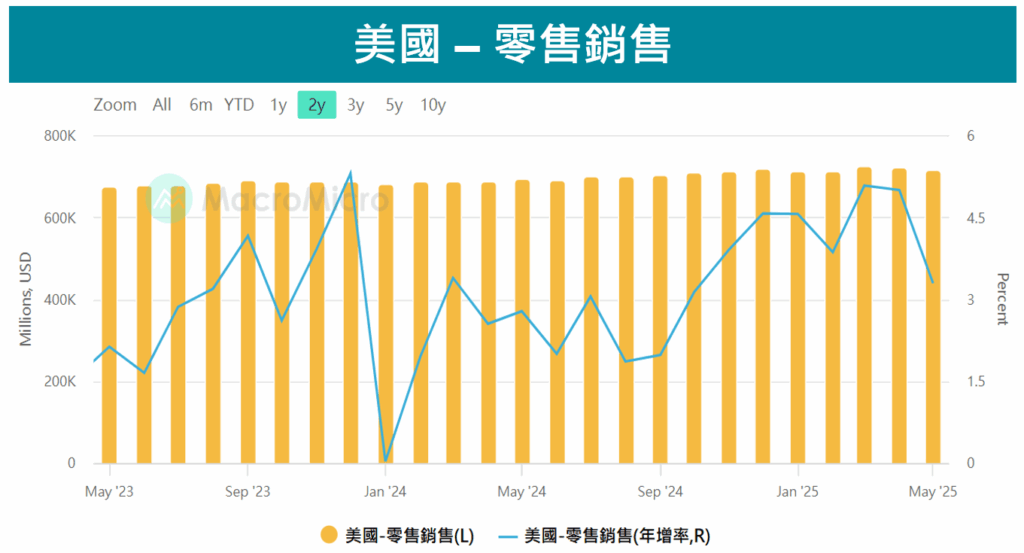
Task: Click the bar above Jan '24
Action: click(x=385, y=324)
